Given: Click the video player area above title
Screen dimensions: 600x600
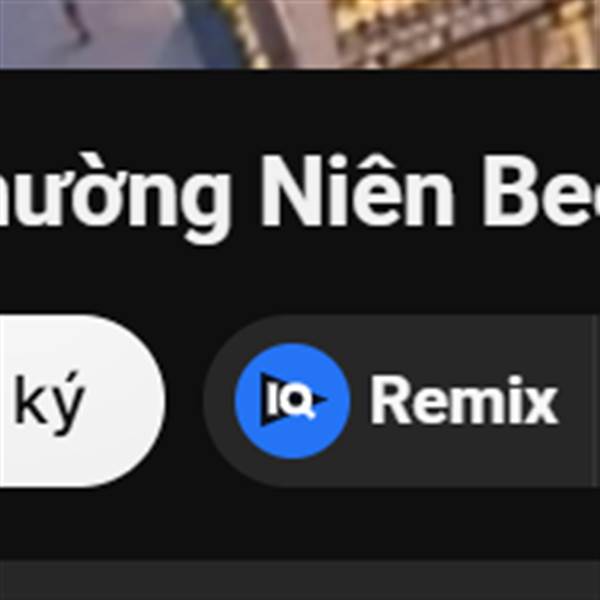Looking at the screenshot, I should 300,34.
